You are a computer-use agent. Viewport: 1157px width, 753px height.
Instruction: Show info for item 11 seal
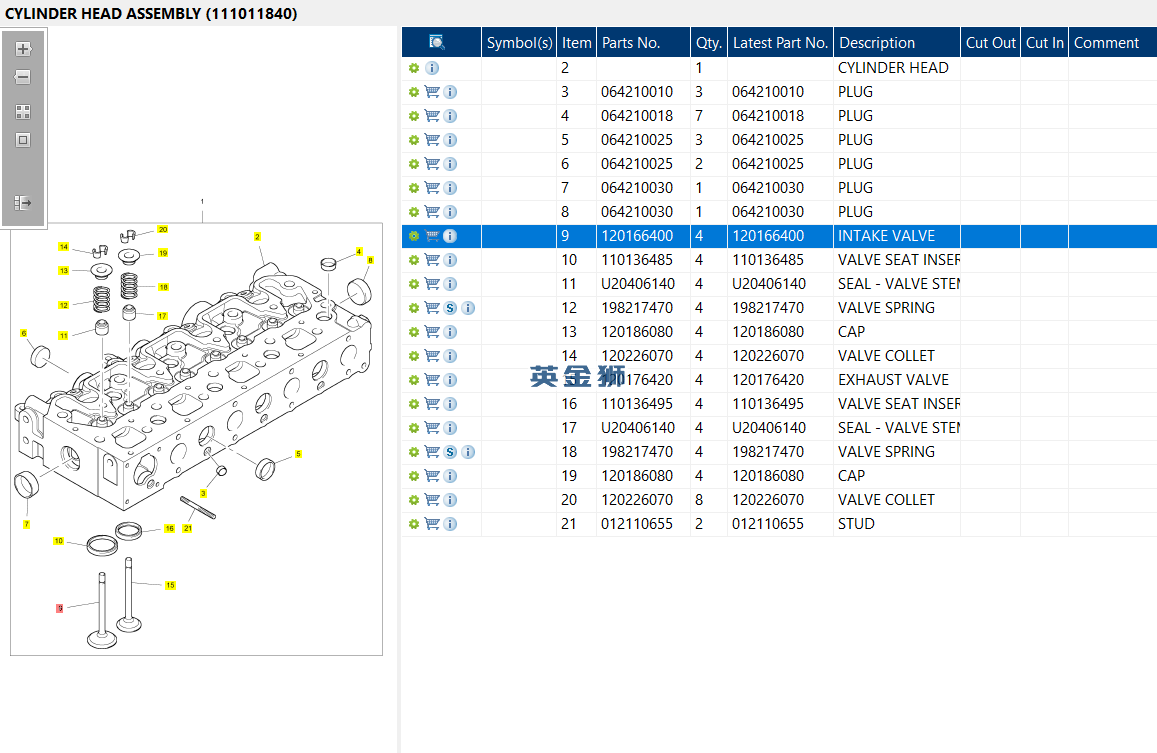(x=450, y=284)
